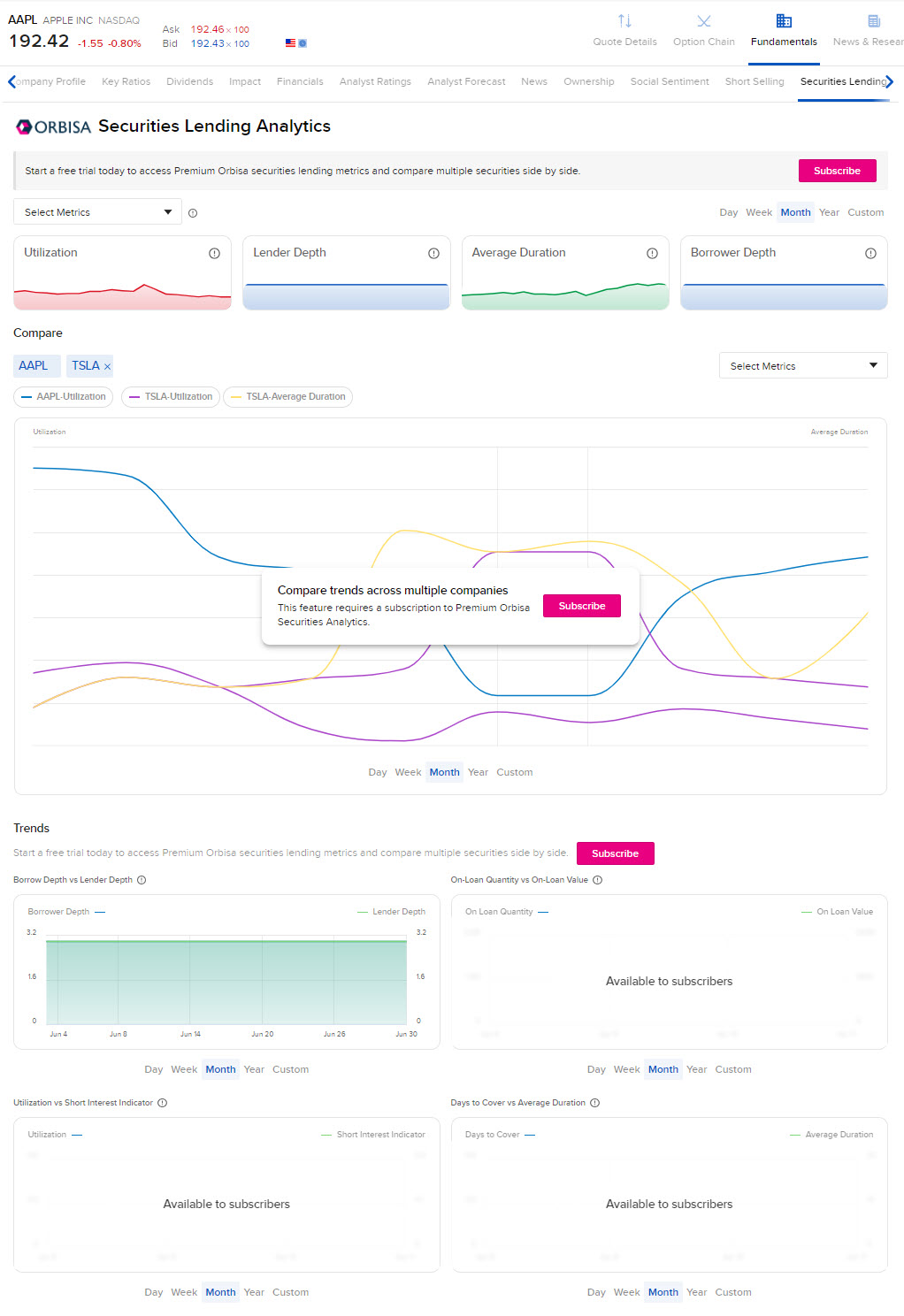Select TSLA compare chip
This screenshot has width=904, height=1316.
point(86,366)
